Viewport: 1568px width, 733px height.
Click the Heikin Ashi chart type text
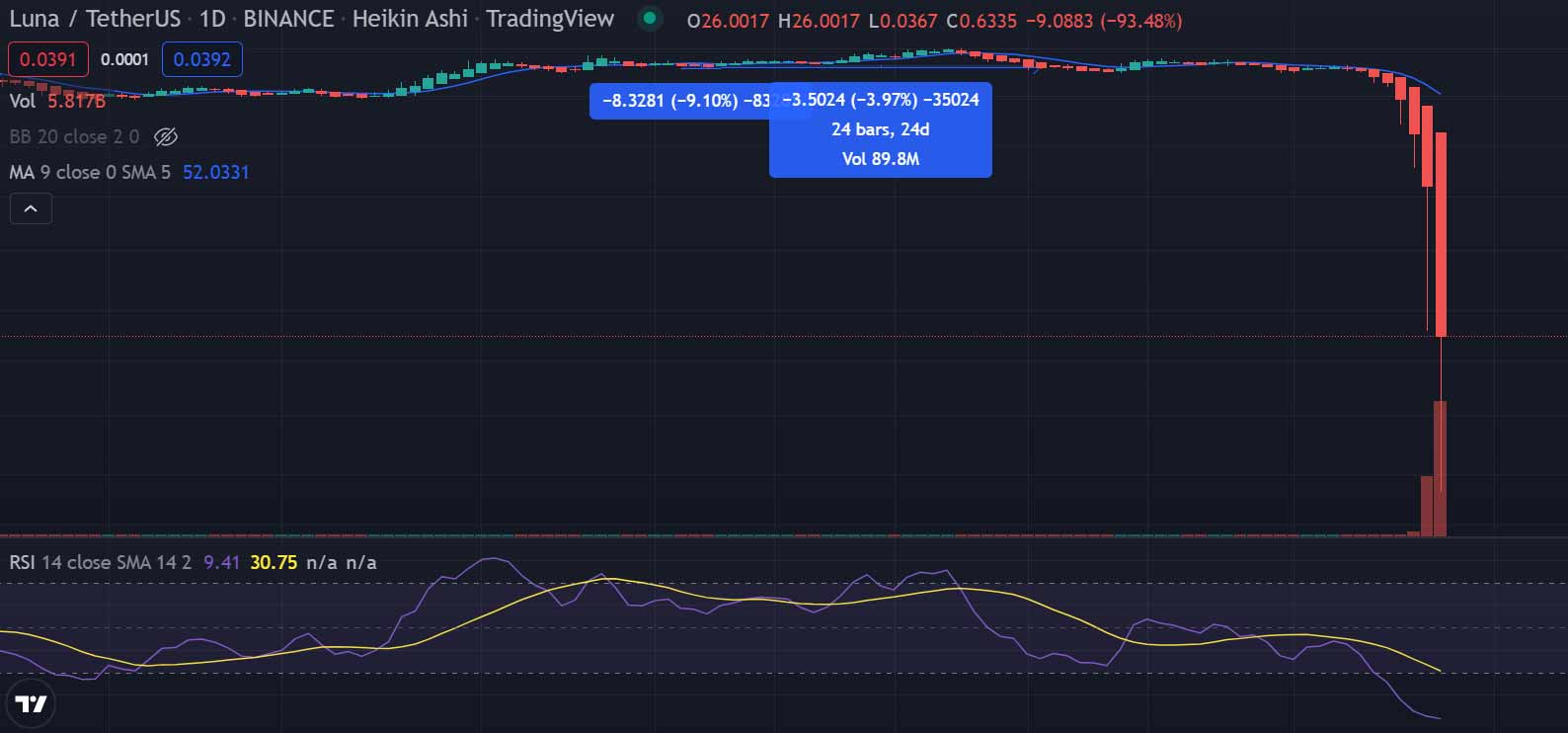coord(410,19)
